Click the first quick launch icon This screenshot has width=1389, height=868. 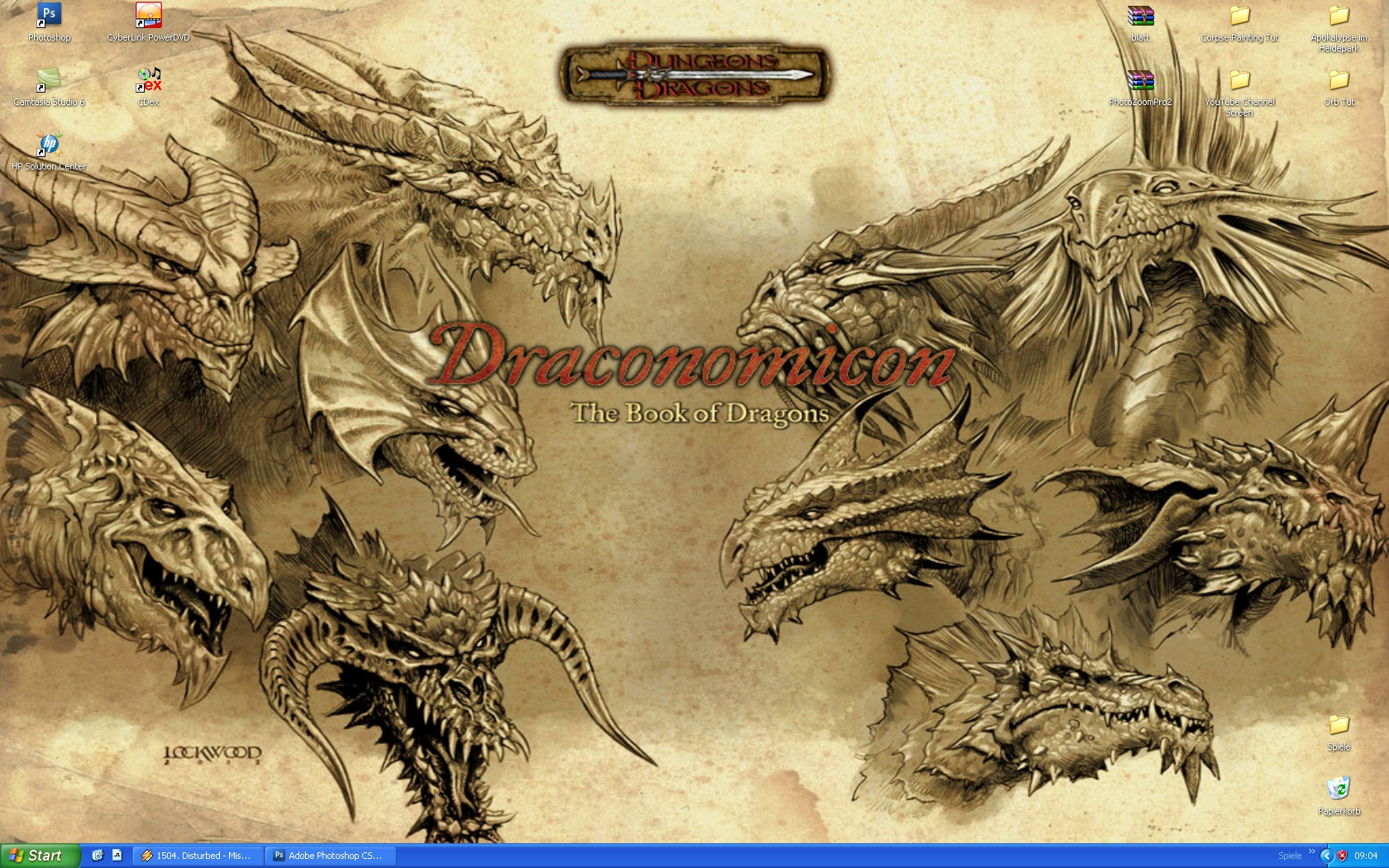(x=97, y=856)
